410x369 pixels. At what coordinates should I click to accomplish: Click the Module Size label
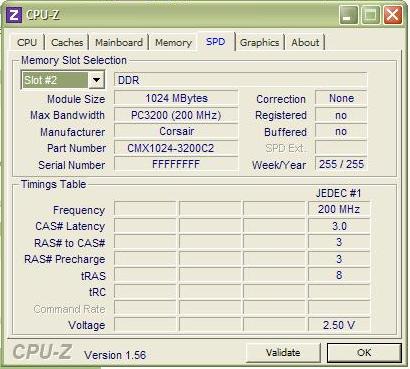[76, 99]
